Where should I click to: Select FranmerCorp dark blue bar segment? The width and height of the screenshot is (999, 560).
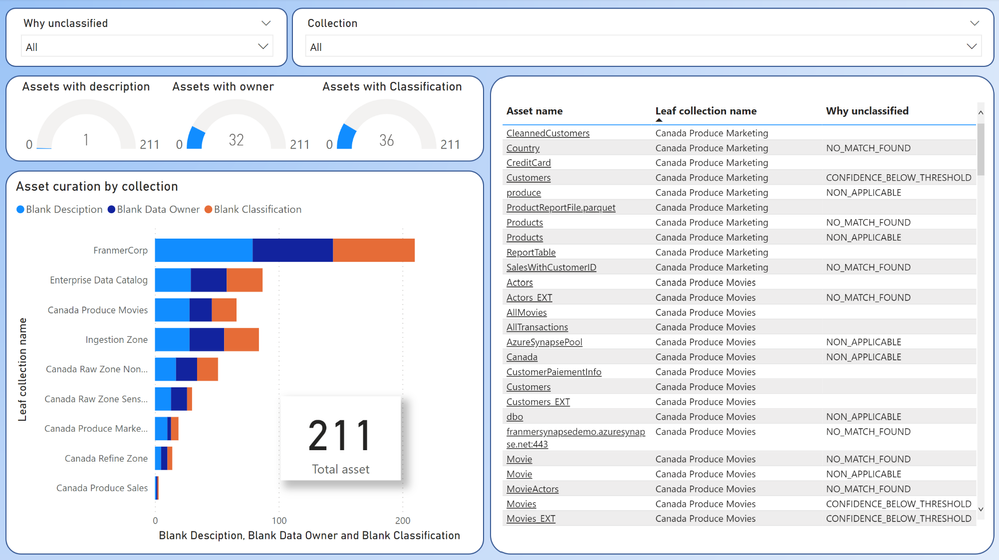292,250
